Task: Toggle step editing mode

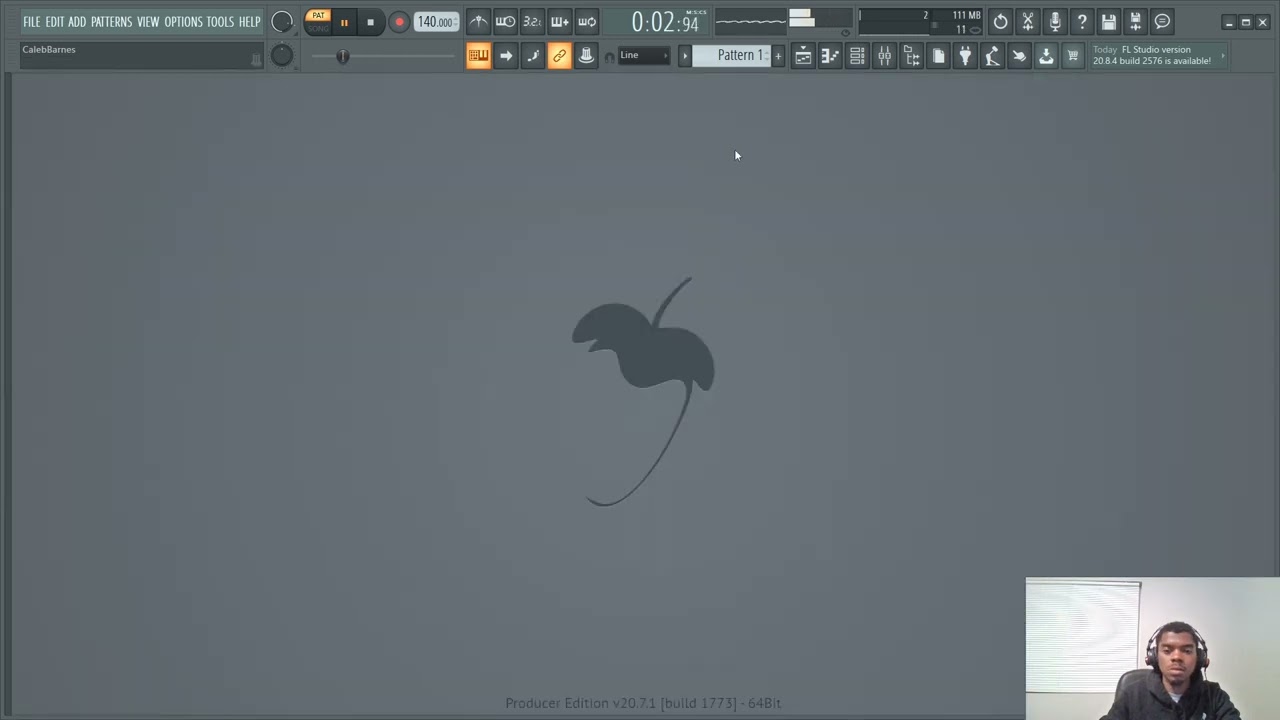Action: 532,56
